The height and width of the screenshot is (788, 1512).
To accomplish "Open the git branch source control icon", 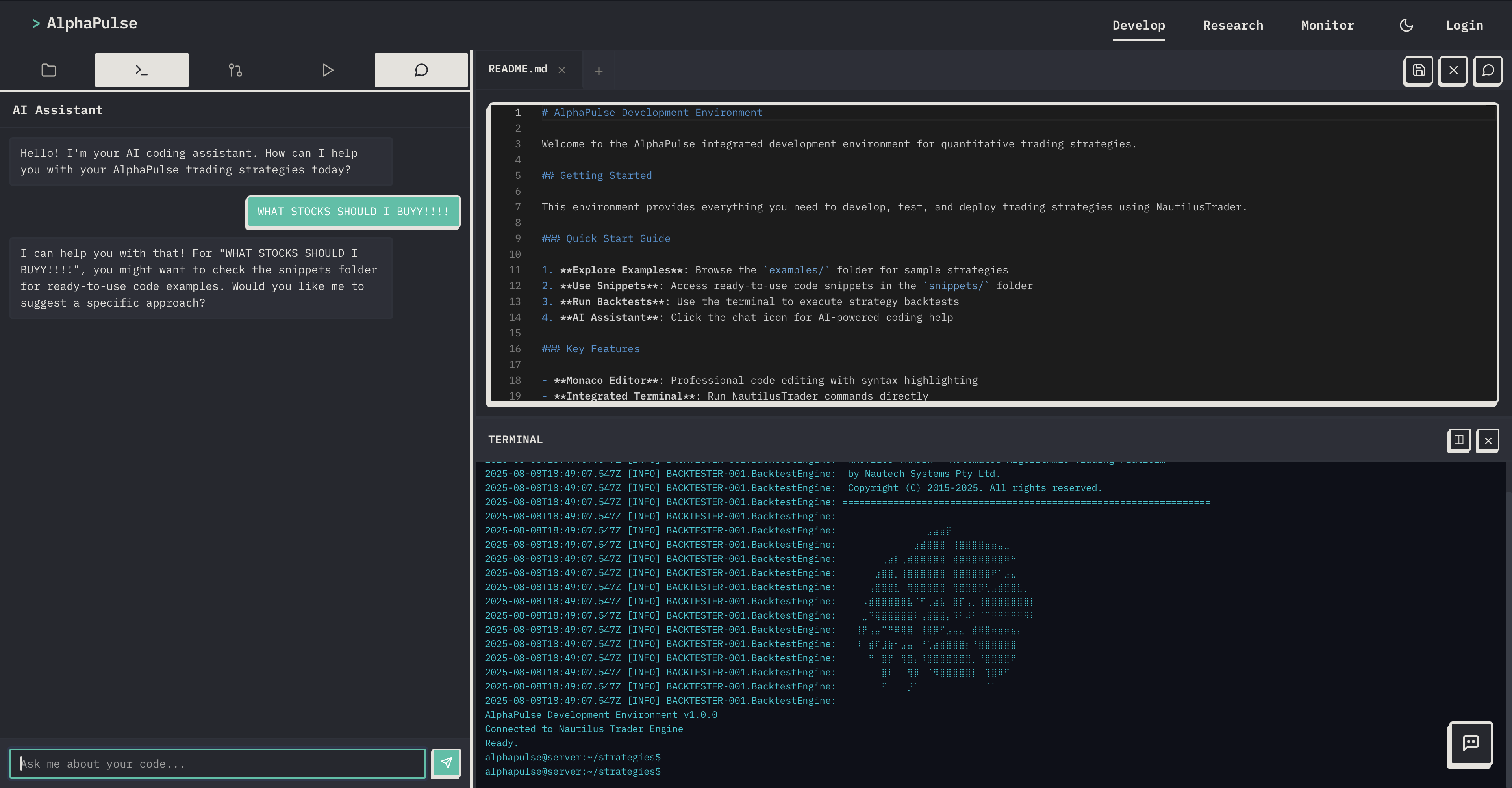I will tap(235, 71).
